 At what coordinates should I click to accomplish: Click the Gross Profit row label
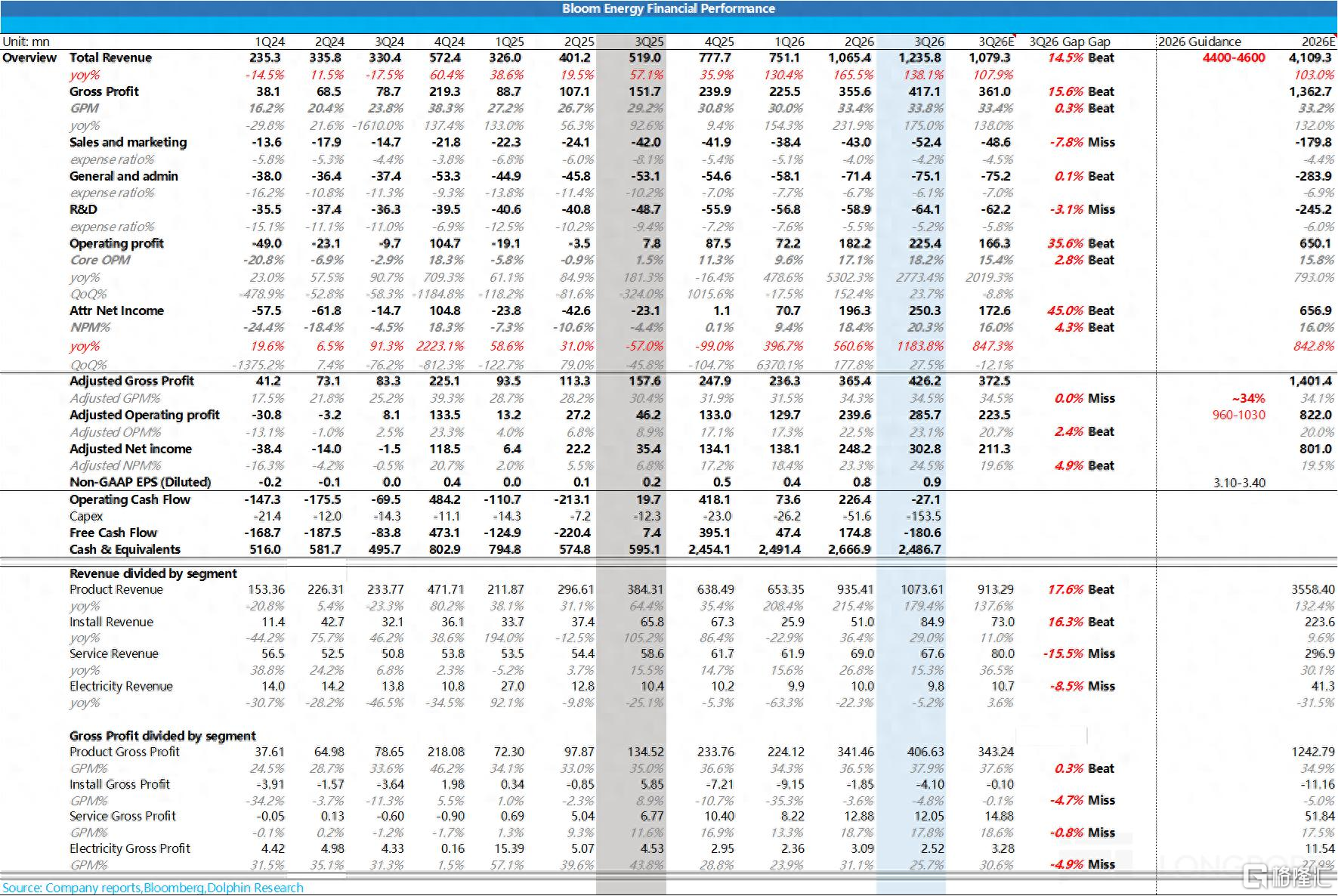[x=104, y=91]
